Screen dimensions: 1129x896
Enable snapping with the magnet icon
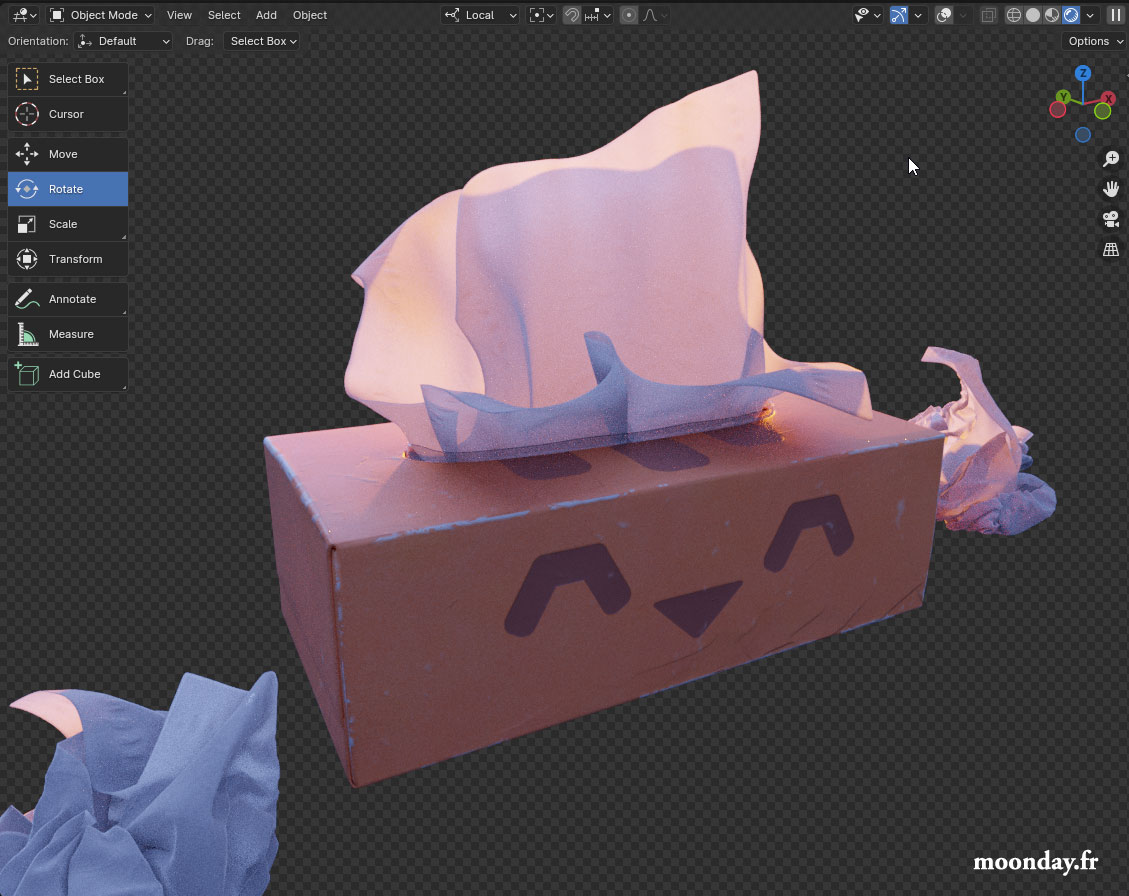[569, 15]
